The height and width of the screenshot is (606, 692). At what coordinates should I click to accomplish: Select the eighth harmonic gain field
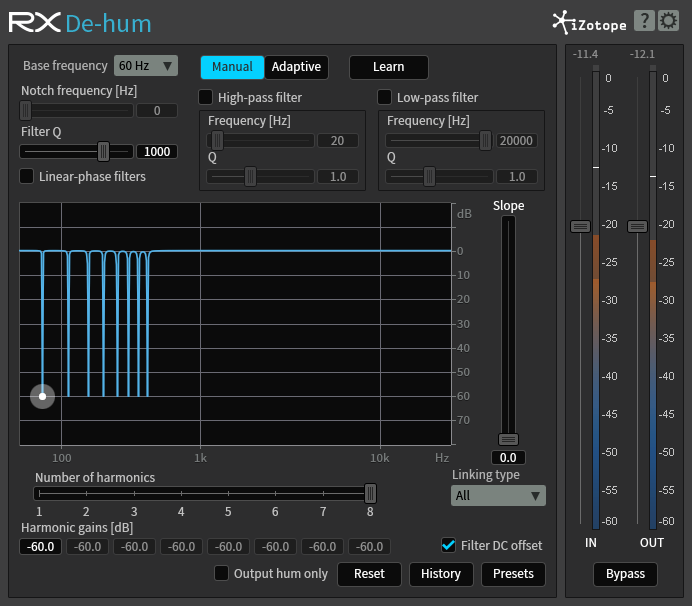(369, 546)
